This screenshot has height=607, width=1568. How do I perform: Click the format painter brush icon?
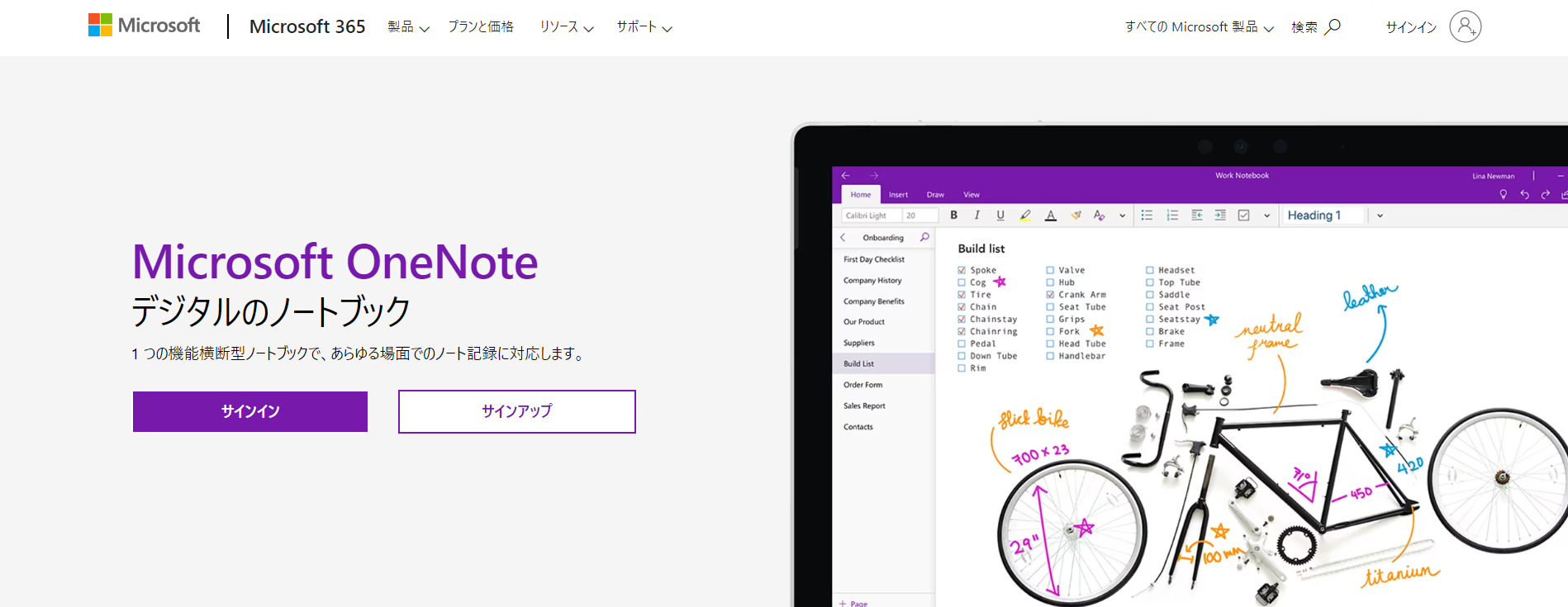(x=1076, y=215)
